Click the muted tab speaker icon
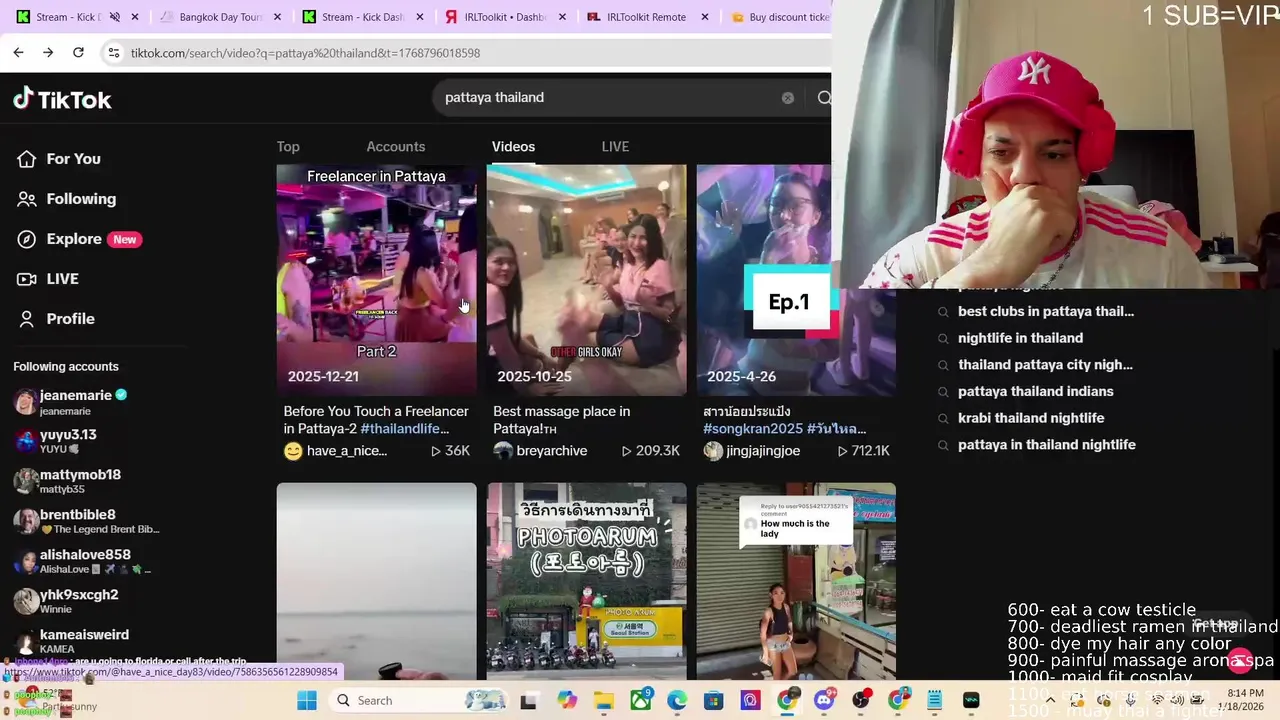The width and height of the screenshot is (1280, 720). [x=114, y=17]
